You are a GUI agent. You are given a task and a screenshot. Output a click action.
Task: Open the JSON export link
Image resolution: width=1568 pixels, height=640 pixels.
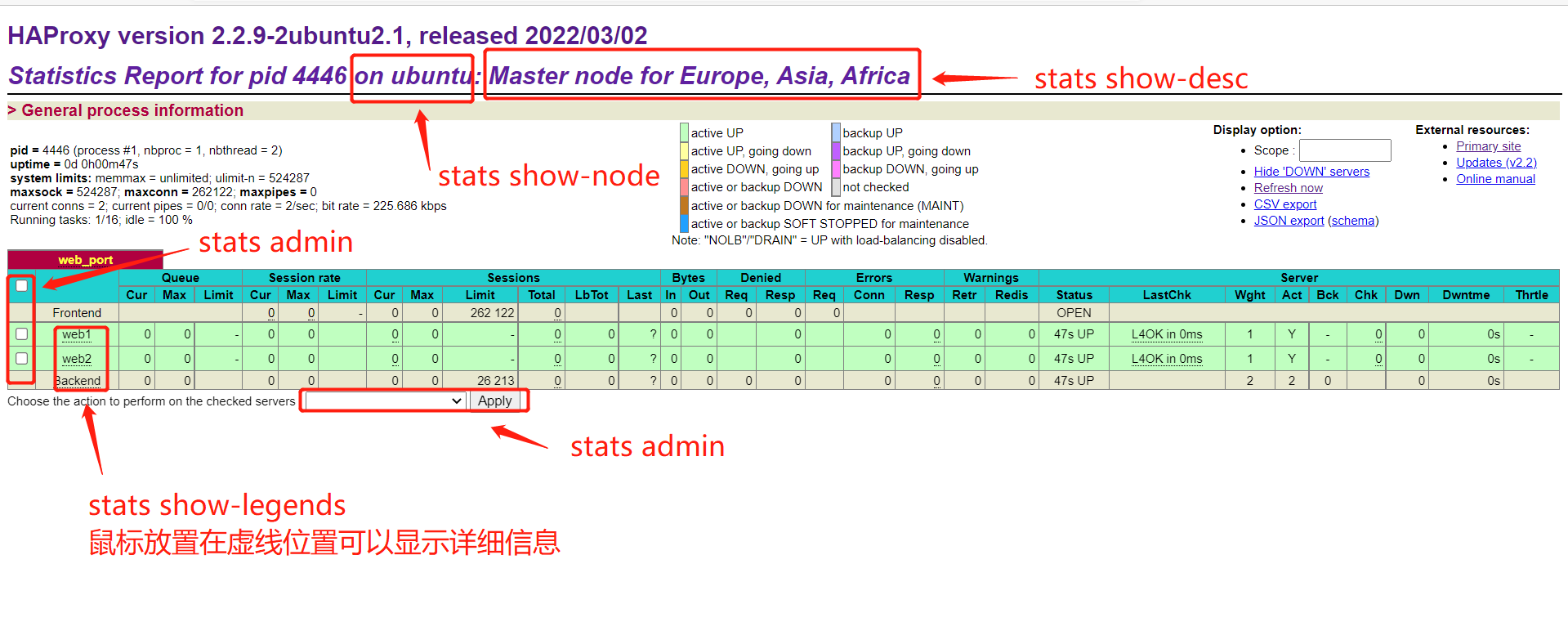(1289, 221)
